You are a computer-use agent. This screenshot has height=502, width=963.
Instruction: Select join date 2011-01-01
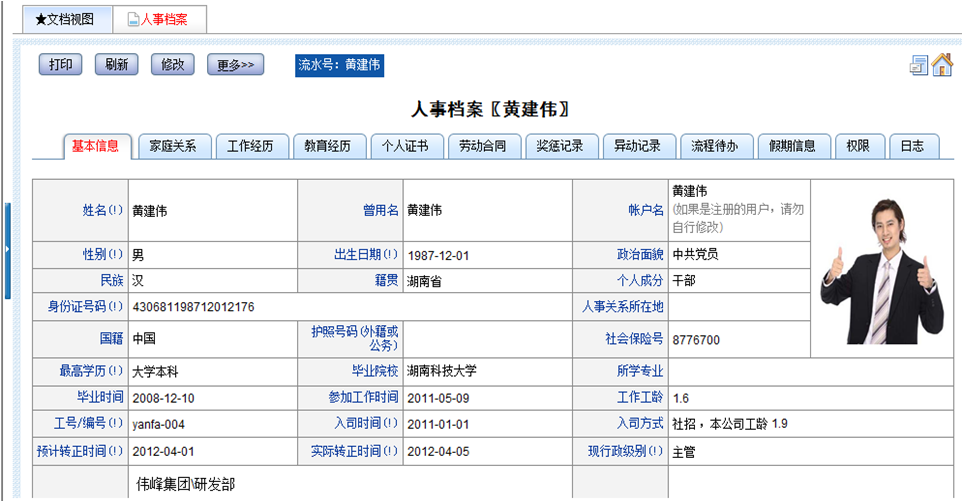point(438,425)
